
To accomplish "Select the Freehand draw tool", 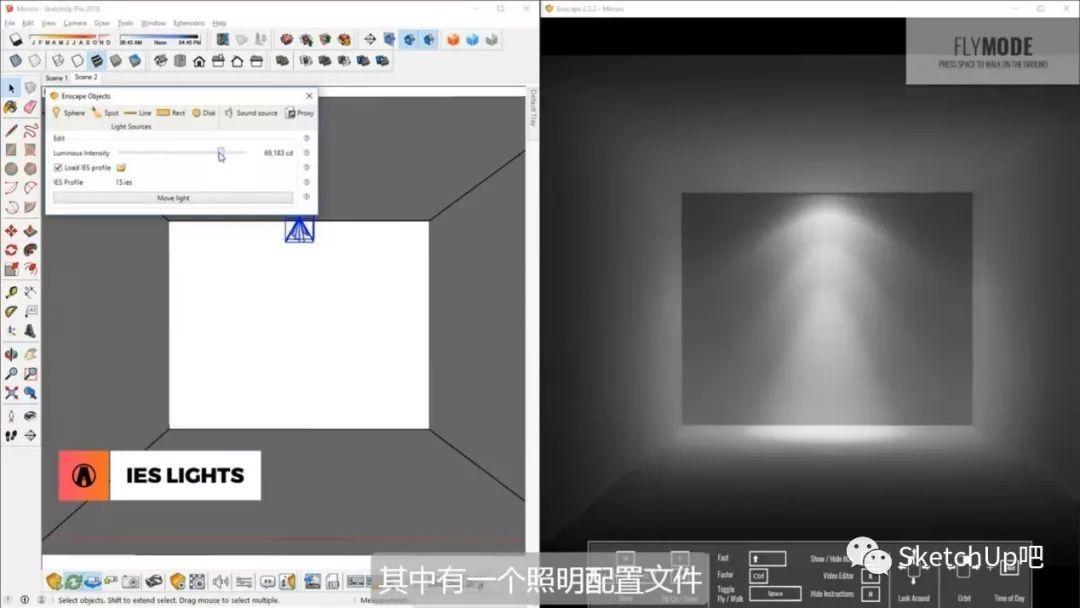I will (30, 129).
